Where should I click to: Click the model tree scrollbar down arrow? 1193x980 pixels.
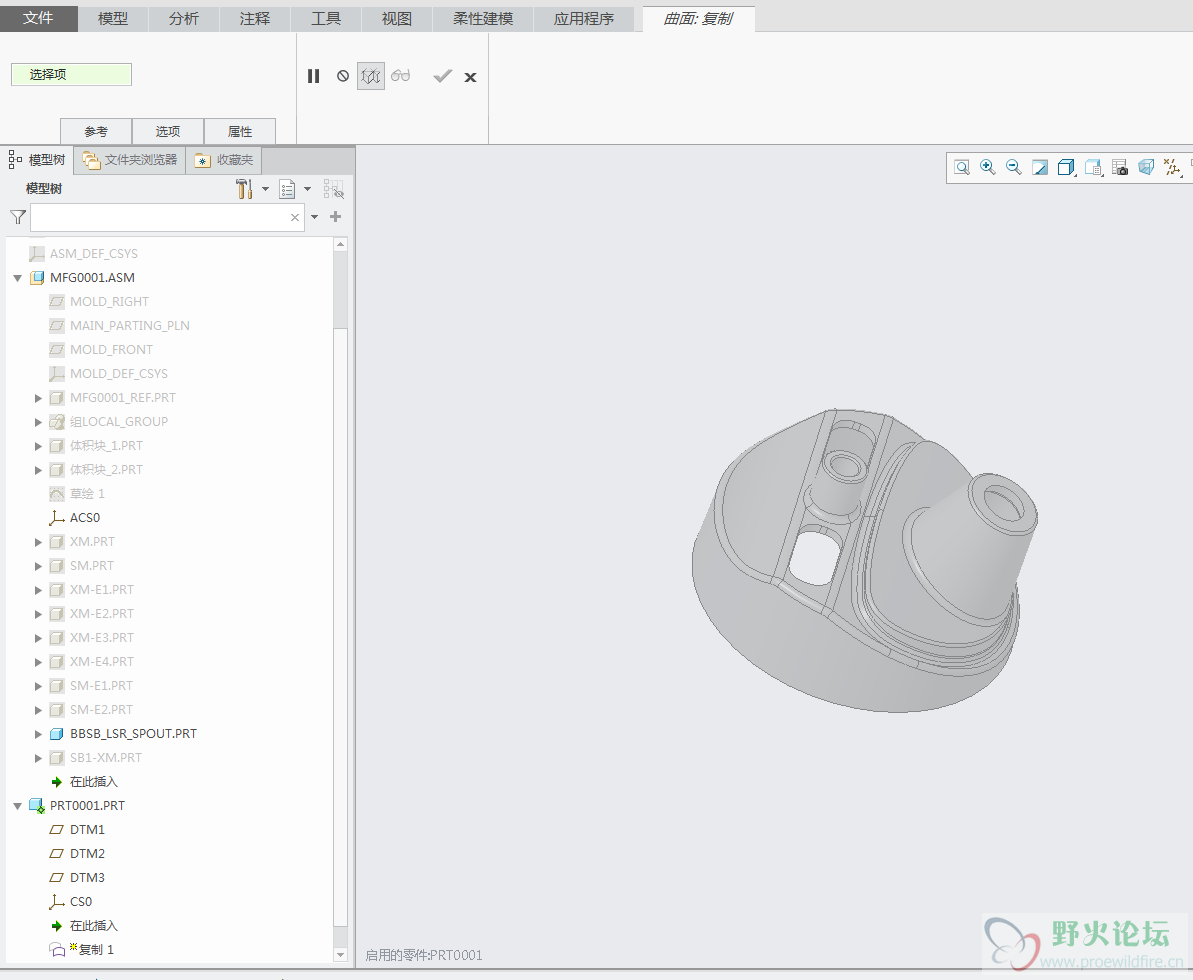(340, 954)
